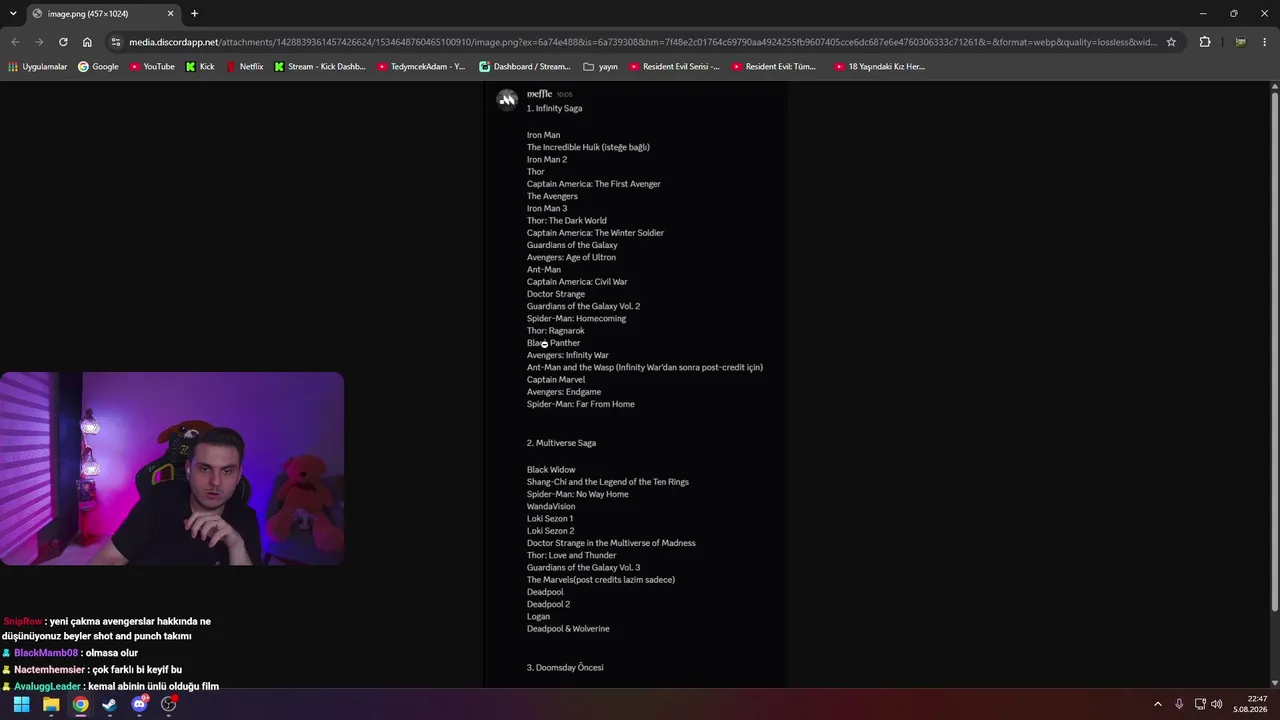Open the Extensions puzzle icon
This screenshot has width=1280, height=720.
coord(1204,42)
